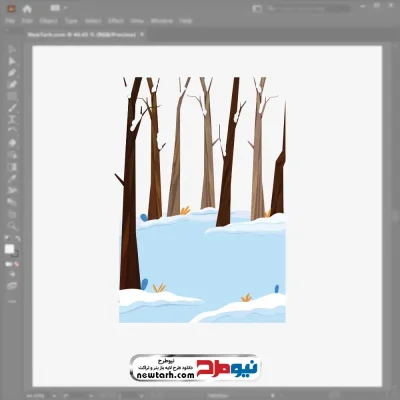Viewport: 400px width, 400px height.
Task: Open the Edit Toolbar three-dots menu
Action: coord(12,302)
